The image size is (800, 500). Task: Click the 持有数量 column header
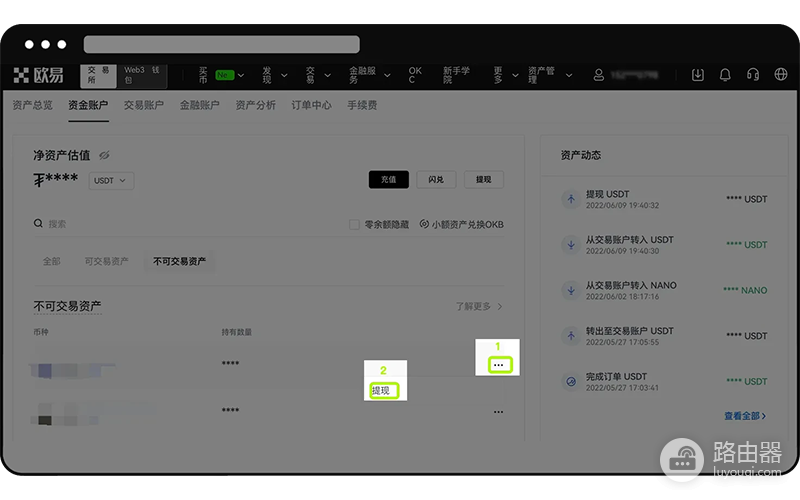(237, 332)
